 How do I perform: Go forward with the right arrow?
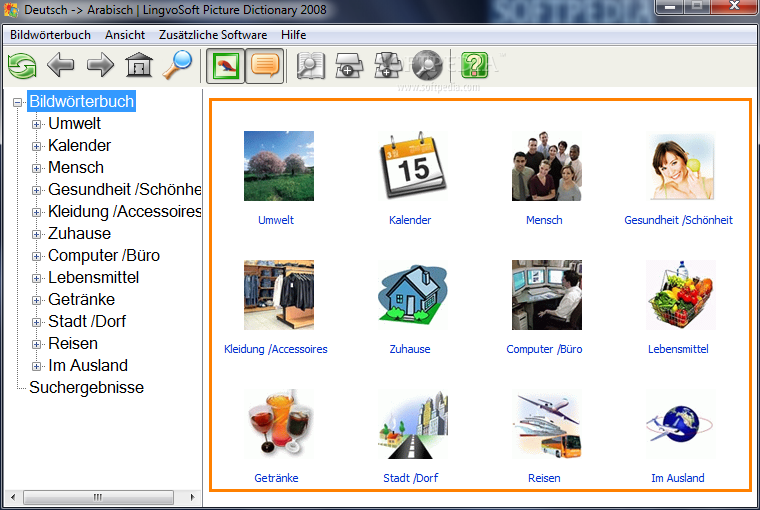[100, 64]
